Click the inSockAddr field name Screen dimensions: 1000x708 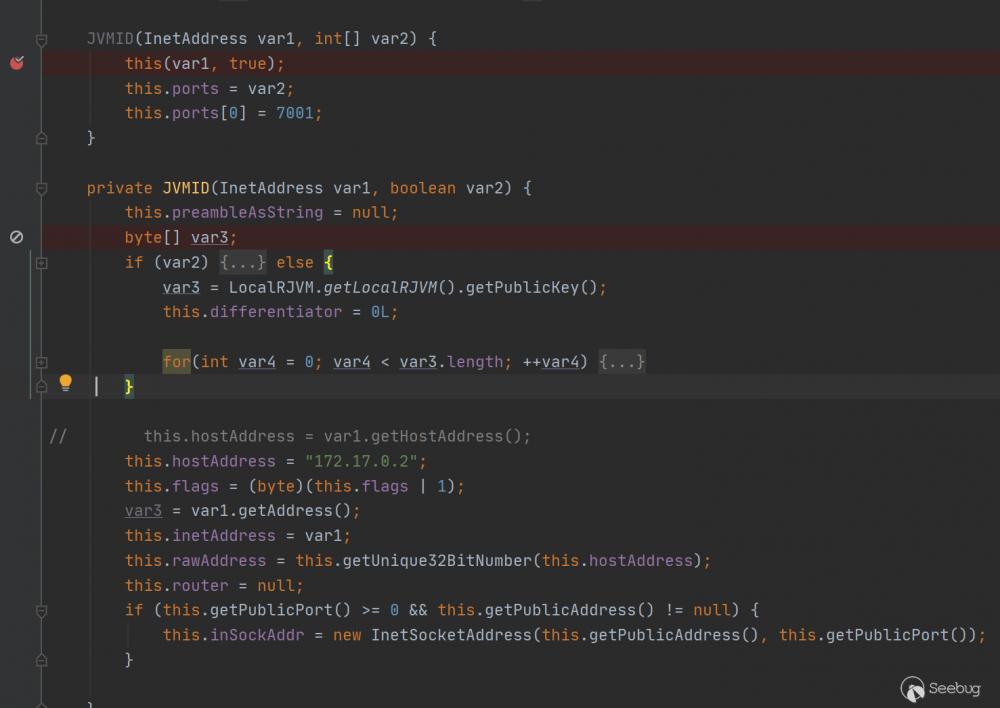256,635
